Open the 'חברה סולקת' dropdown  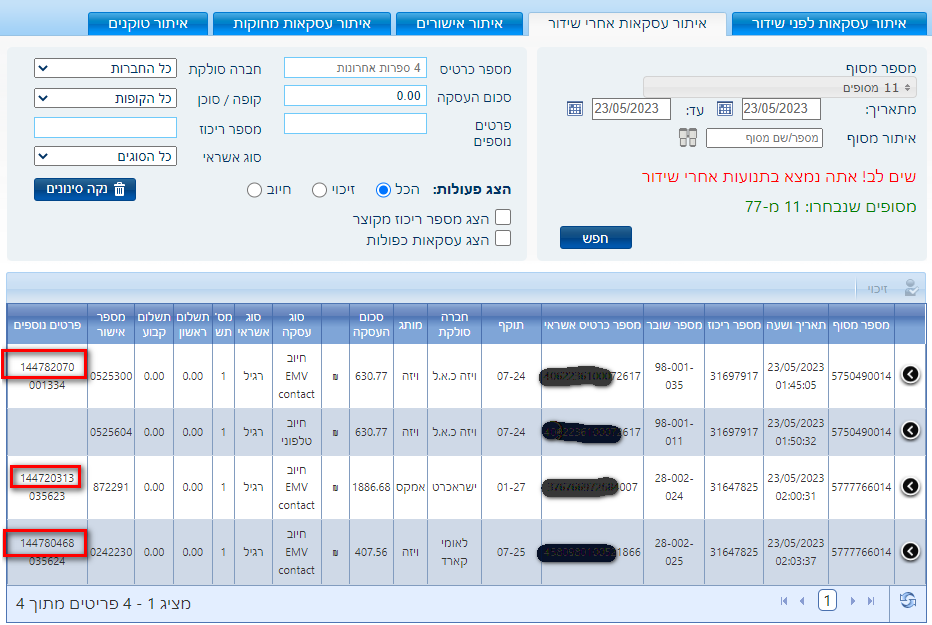click(105, 68)
